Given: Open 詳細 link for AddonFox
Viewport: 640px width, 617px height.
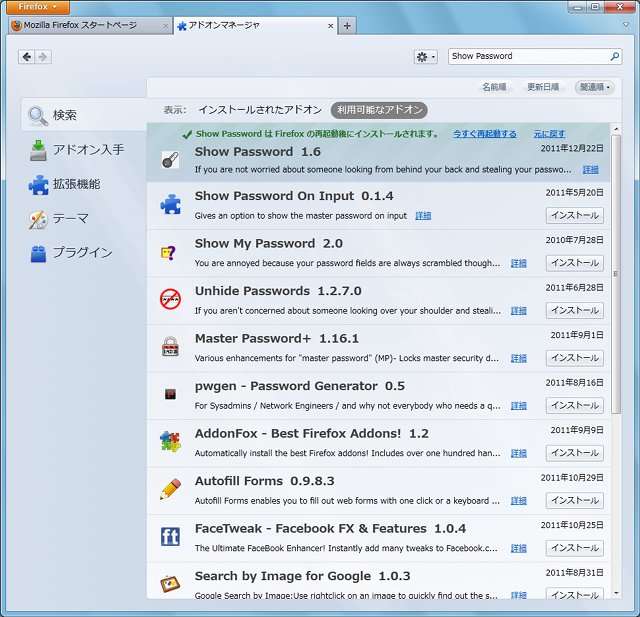Looking at the screenshot, I should click(x=518, y=453).
